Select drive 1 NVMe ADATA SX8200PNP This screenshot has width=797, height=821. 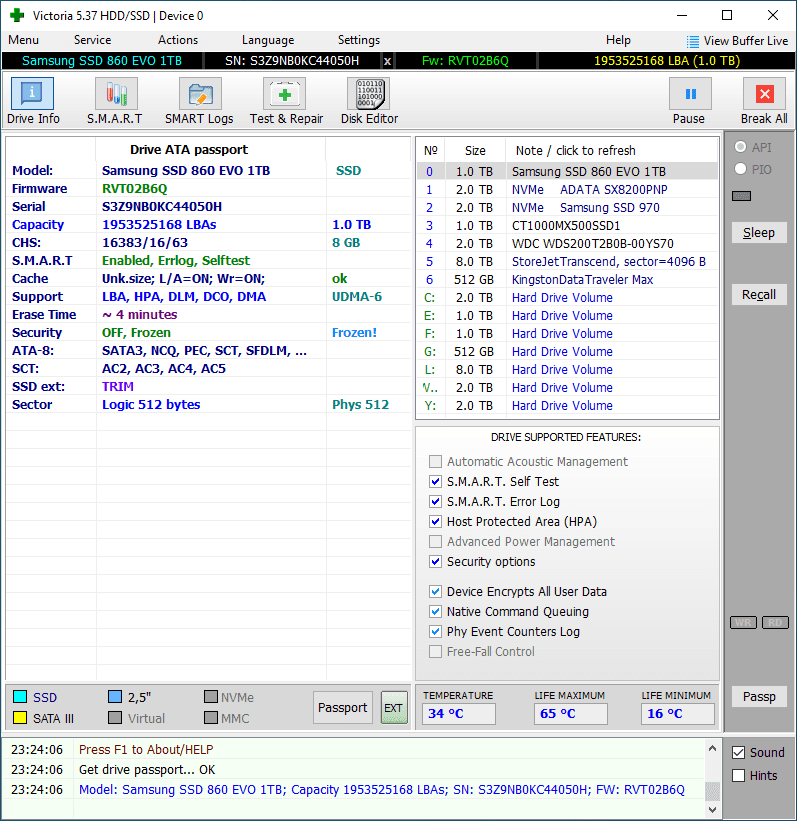click(568, 190)
